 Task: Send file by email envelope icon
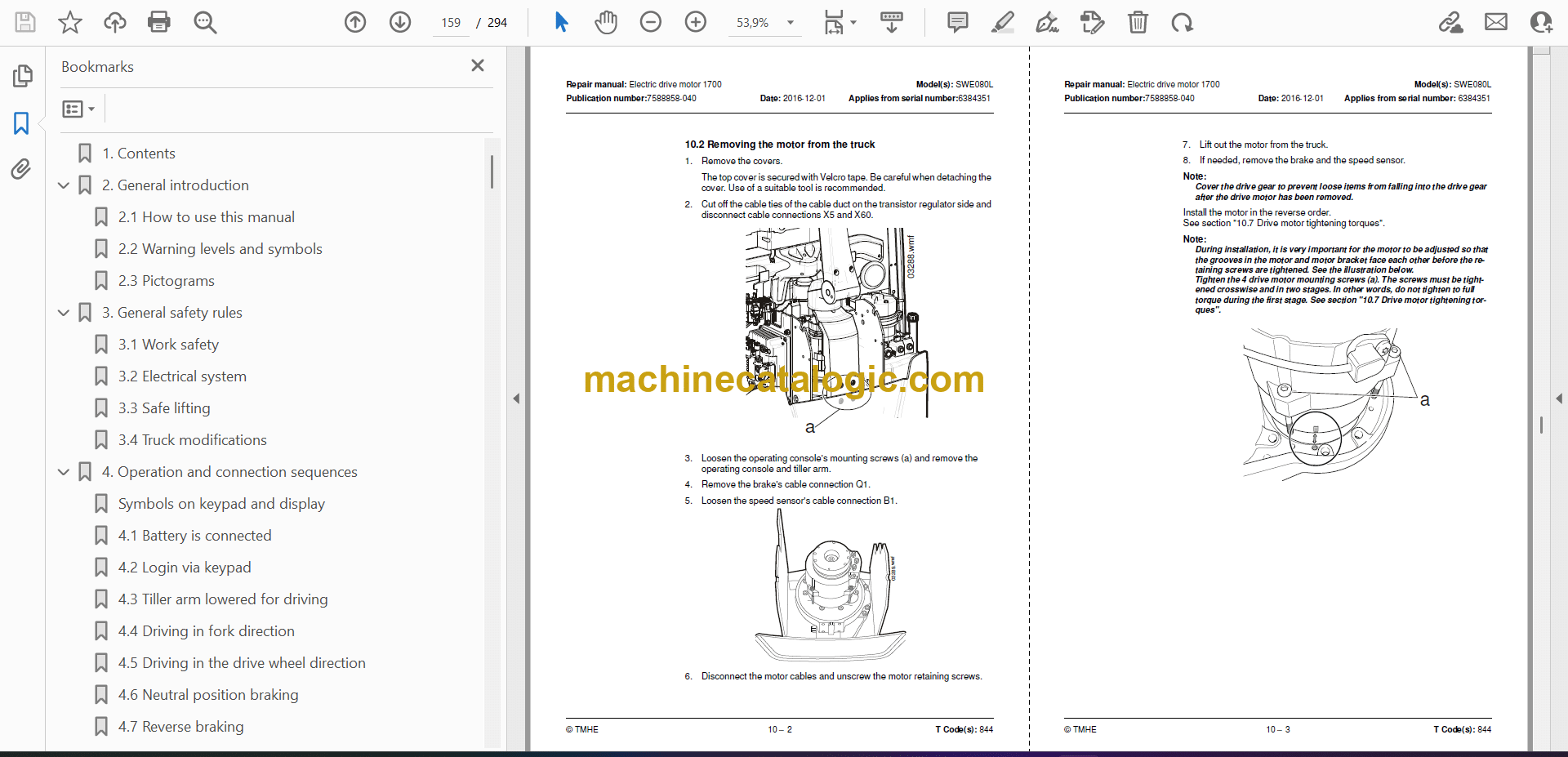tap(1496, 22)
